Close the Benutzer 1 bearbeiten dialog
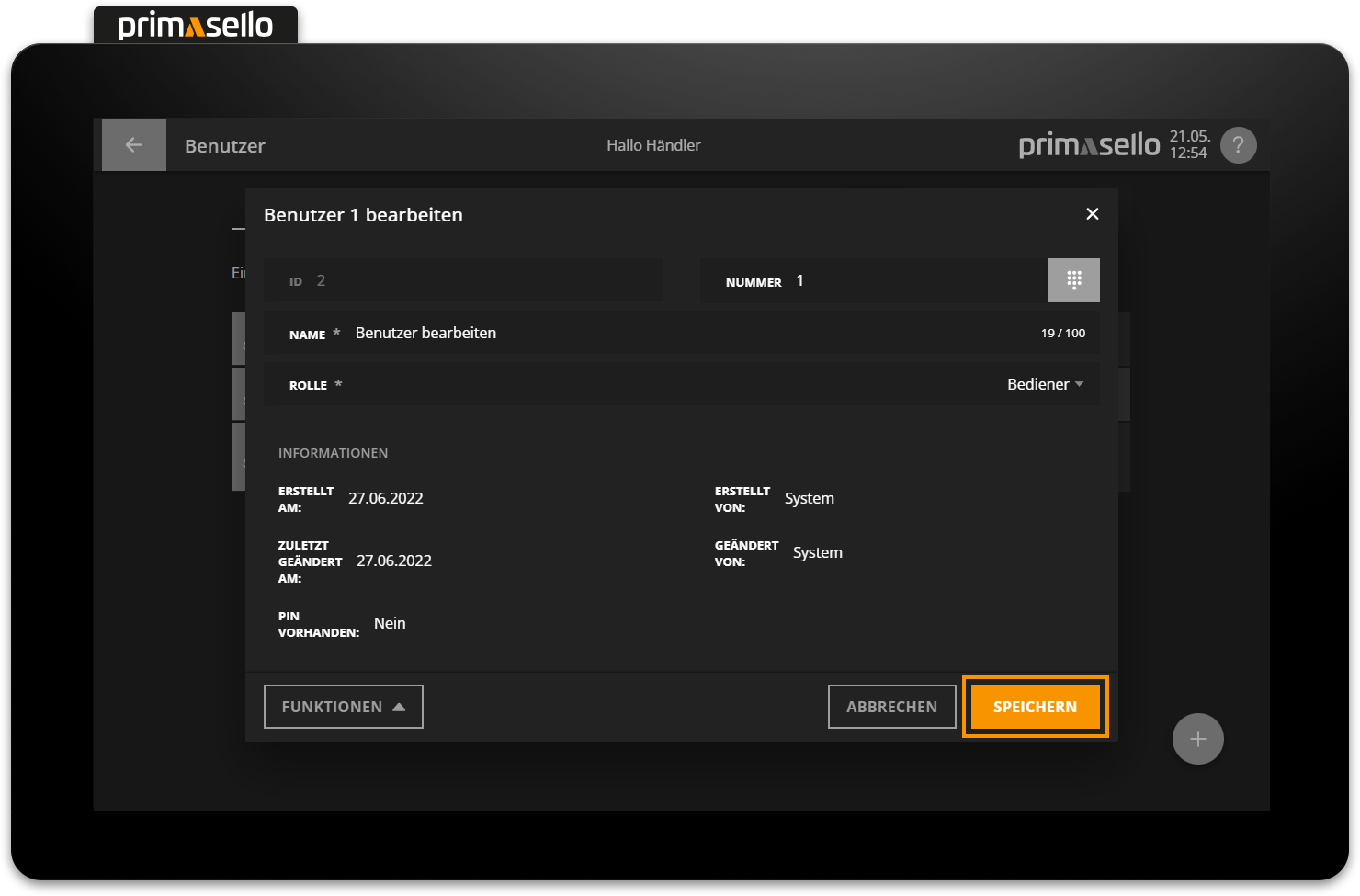 pyautogui.click(x=1092, y=214)
